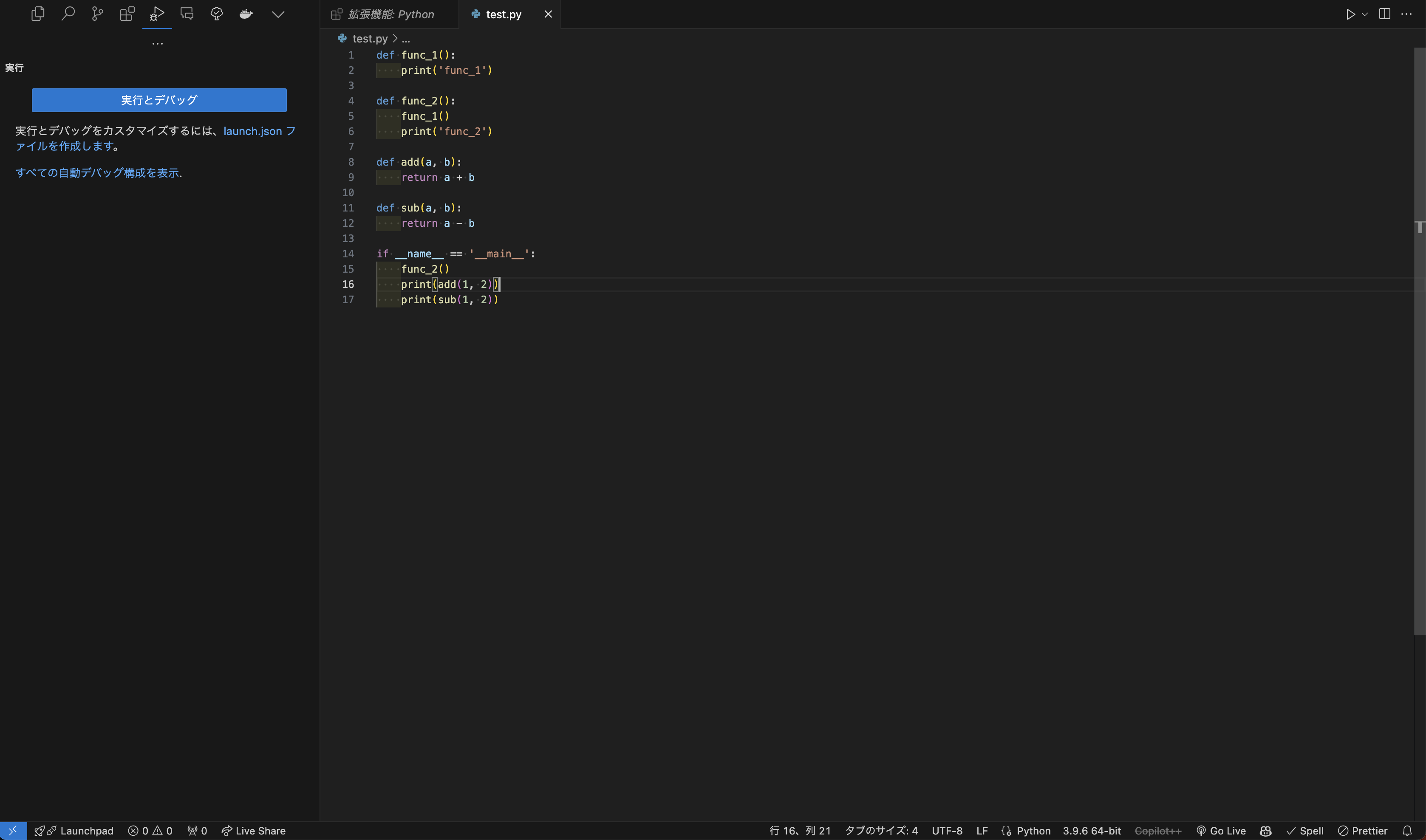
Task: Toggle the Spell checker in the status bar
Action: [1305, 830]
